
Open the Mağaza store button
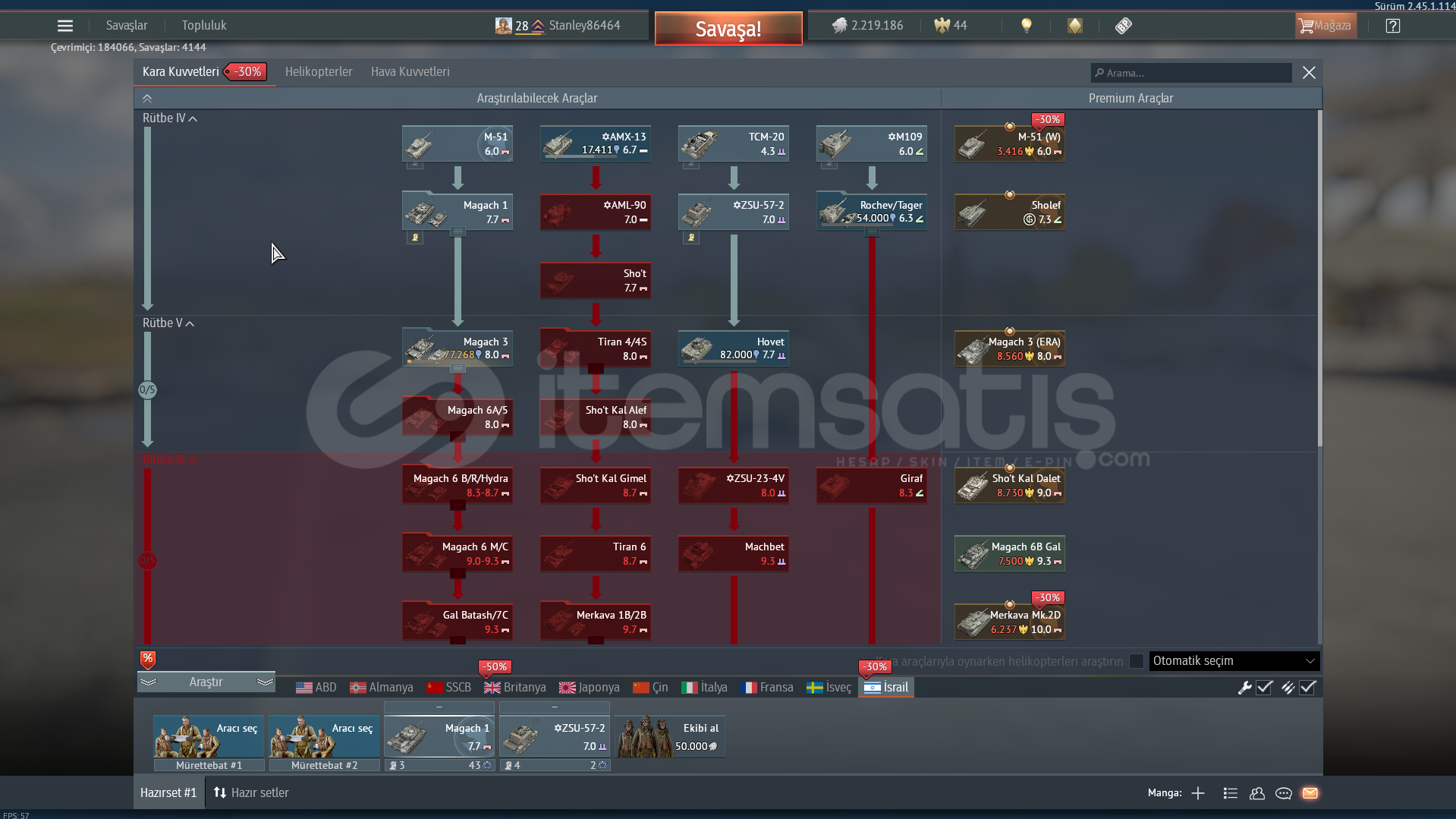pos(1325,26)
